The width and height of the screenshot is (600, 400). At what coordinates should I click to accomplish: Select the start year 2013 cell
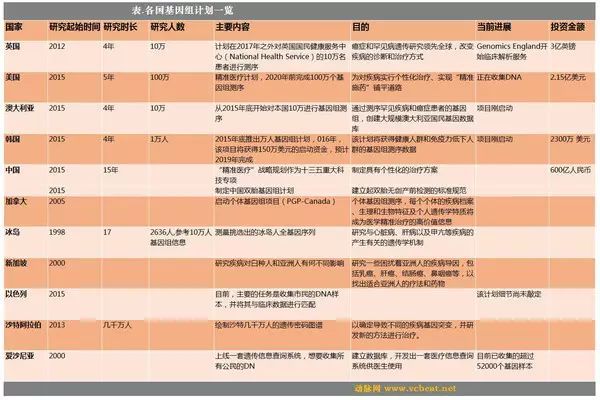click(57, 325)
